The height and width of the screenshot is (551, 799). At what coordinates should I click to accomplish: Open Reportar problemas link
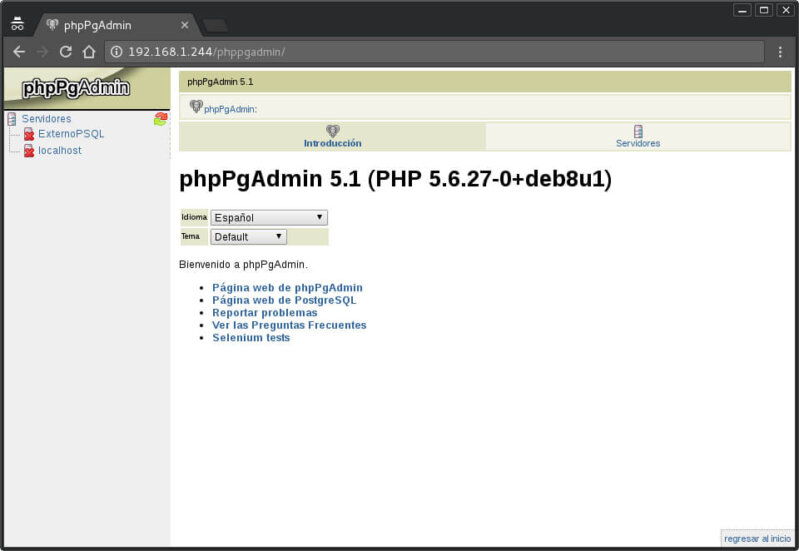pyautogui.click(x=265, y=312)
